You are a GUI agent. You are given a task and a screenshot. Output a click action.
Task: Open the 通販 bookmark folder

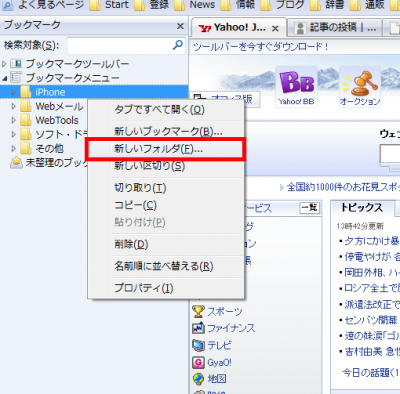pos(368,5)
